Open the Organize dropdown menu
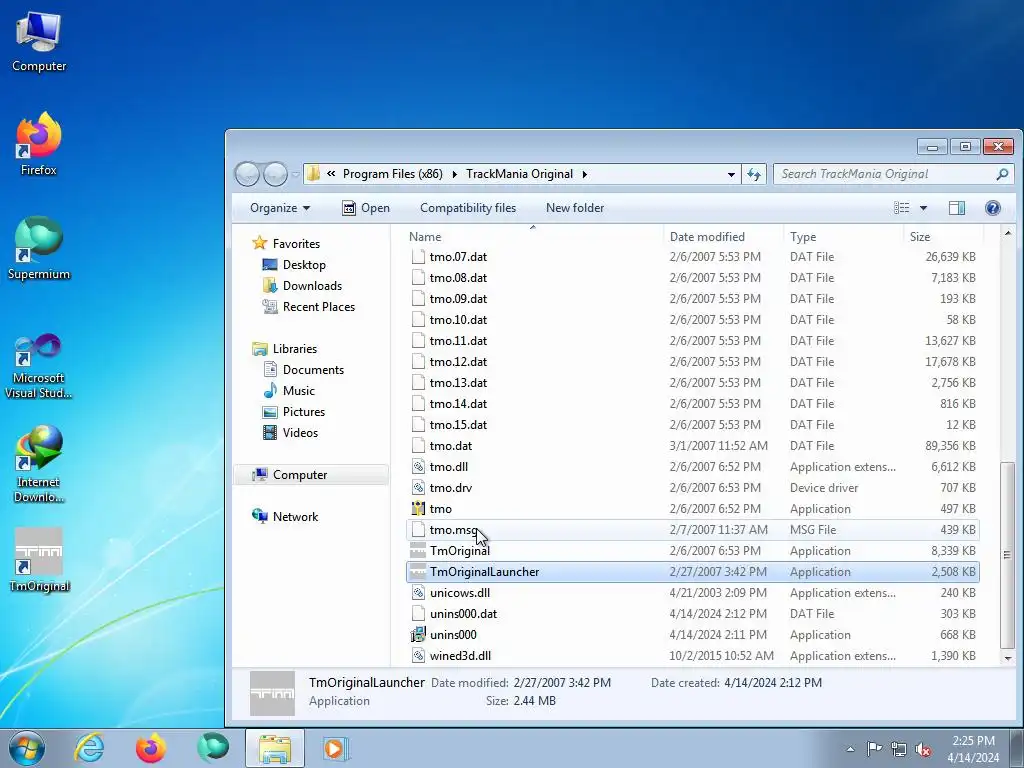The width and height of the screenshot is (1024, 768). pyautogui.click(x=280, y=208)
